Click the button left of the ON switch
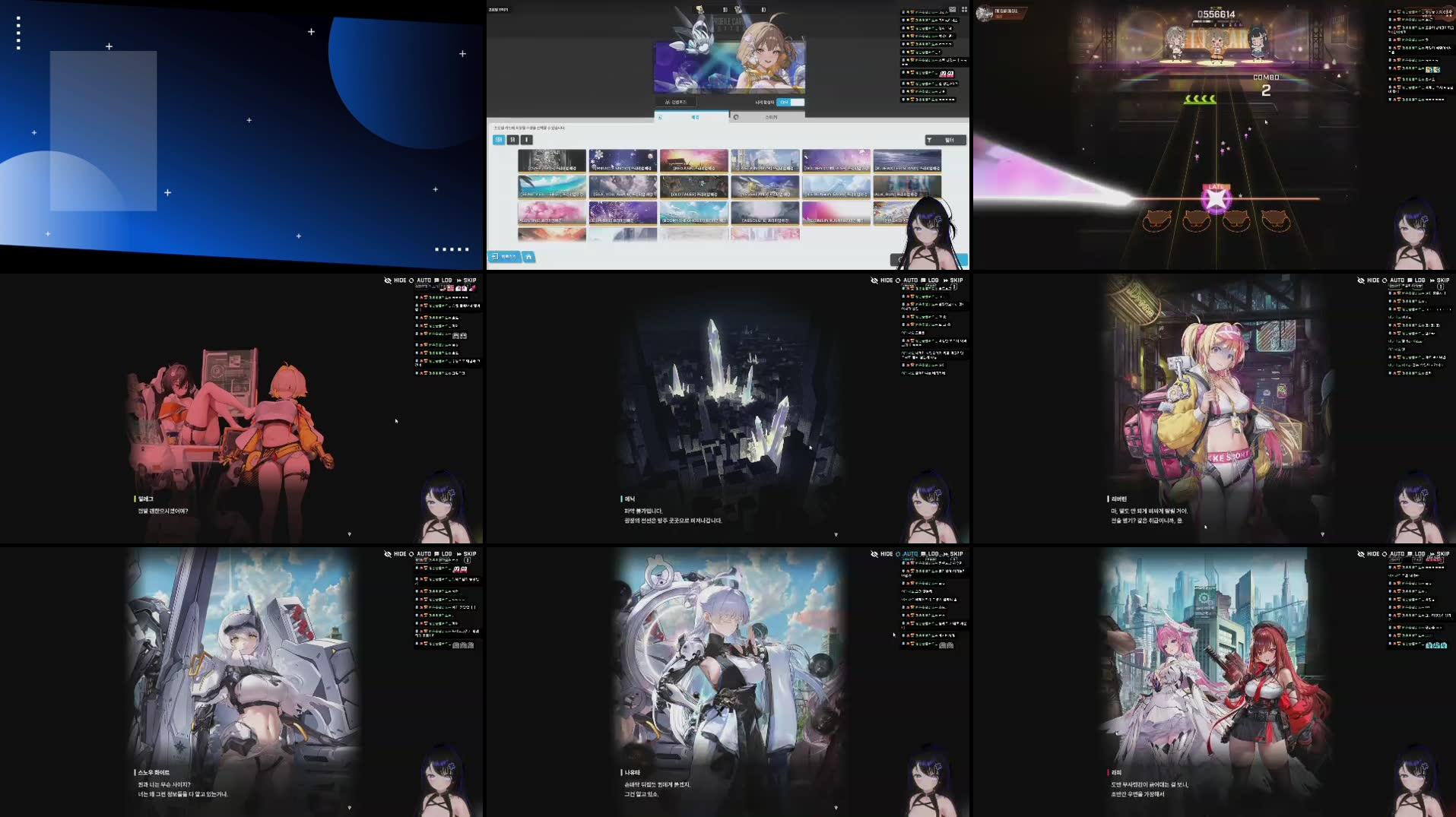The image size is (1456, 817). pos(675,102)
